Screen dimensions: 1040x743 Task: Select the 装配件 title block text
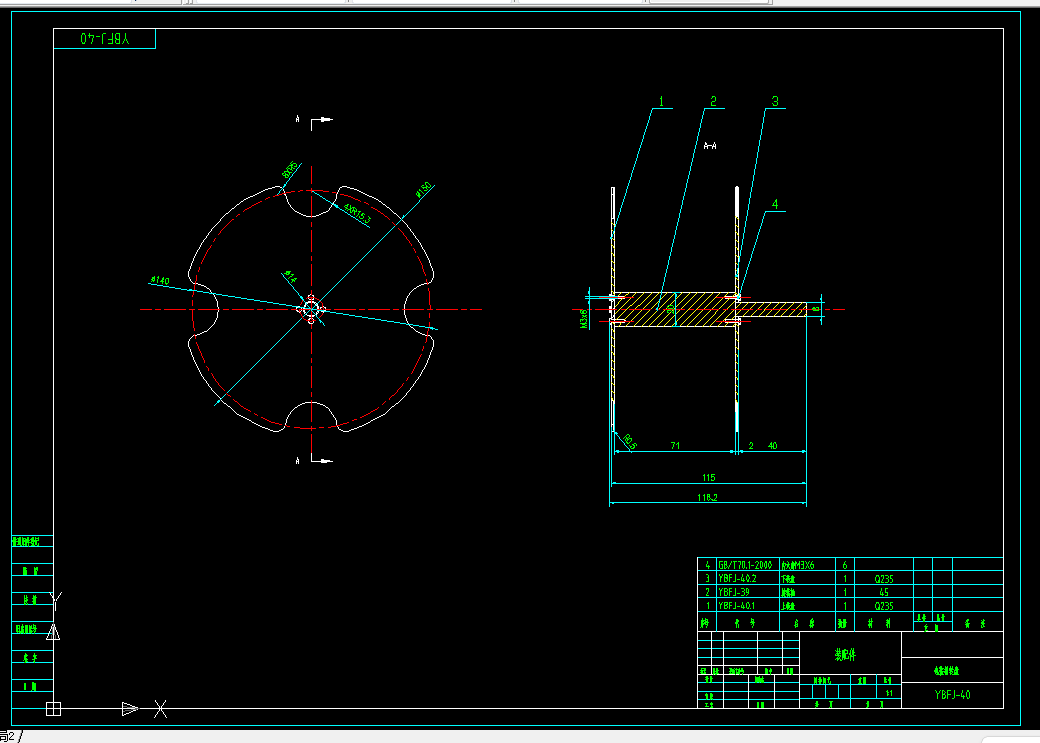(x=845, y=655)
